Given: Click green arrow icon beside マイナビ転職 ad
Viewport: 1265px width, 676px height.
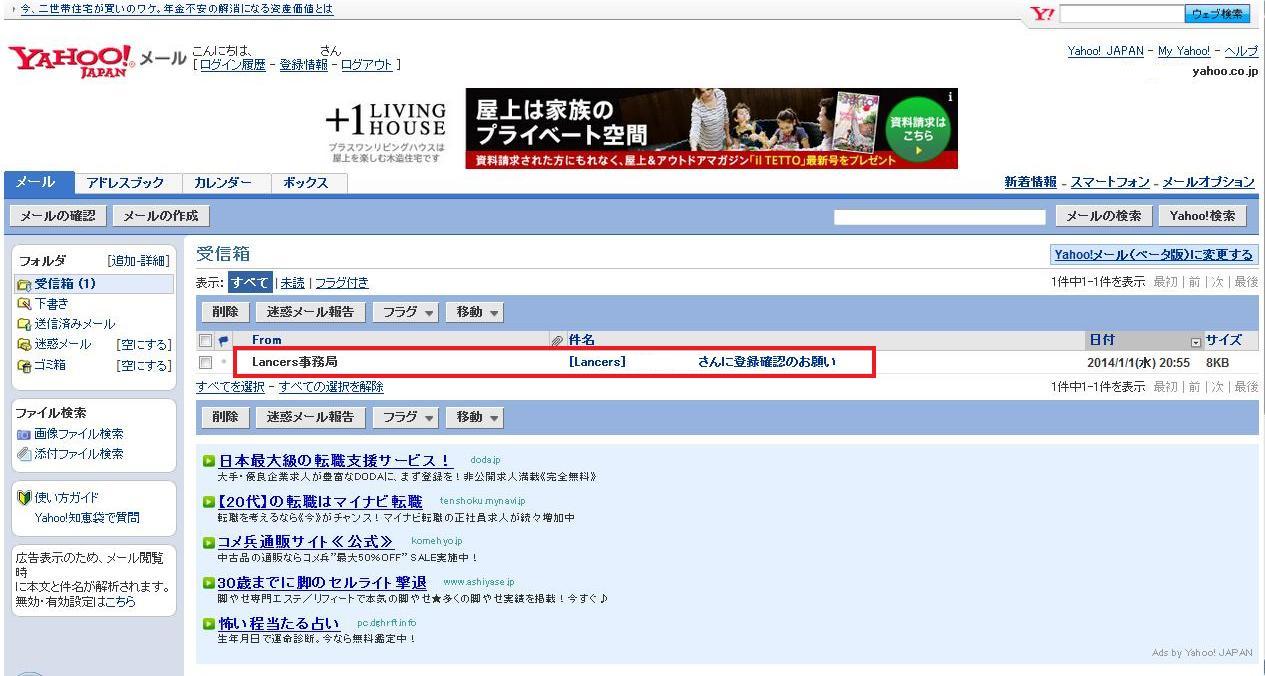Looking at the screenshot, I should point(209,502).
